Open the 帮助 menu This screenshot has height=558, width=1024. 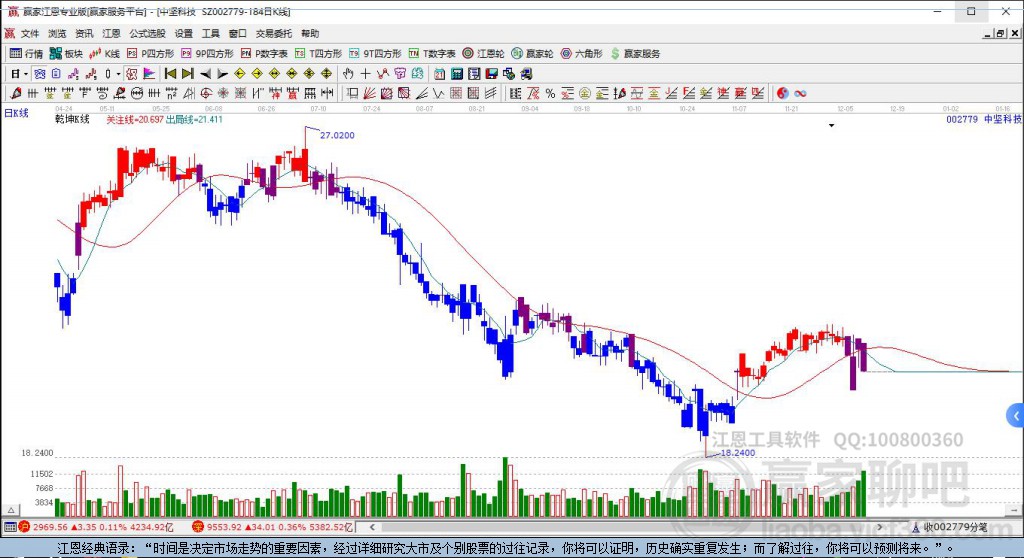point(310,33)
